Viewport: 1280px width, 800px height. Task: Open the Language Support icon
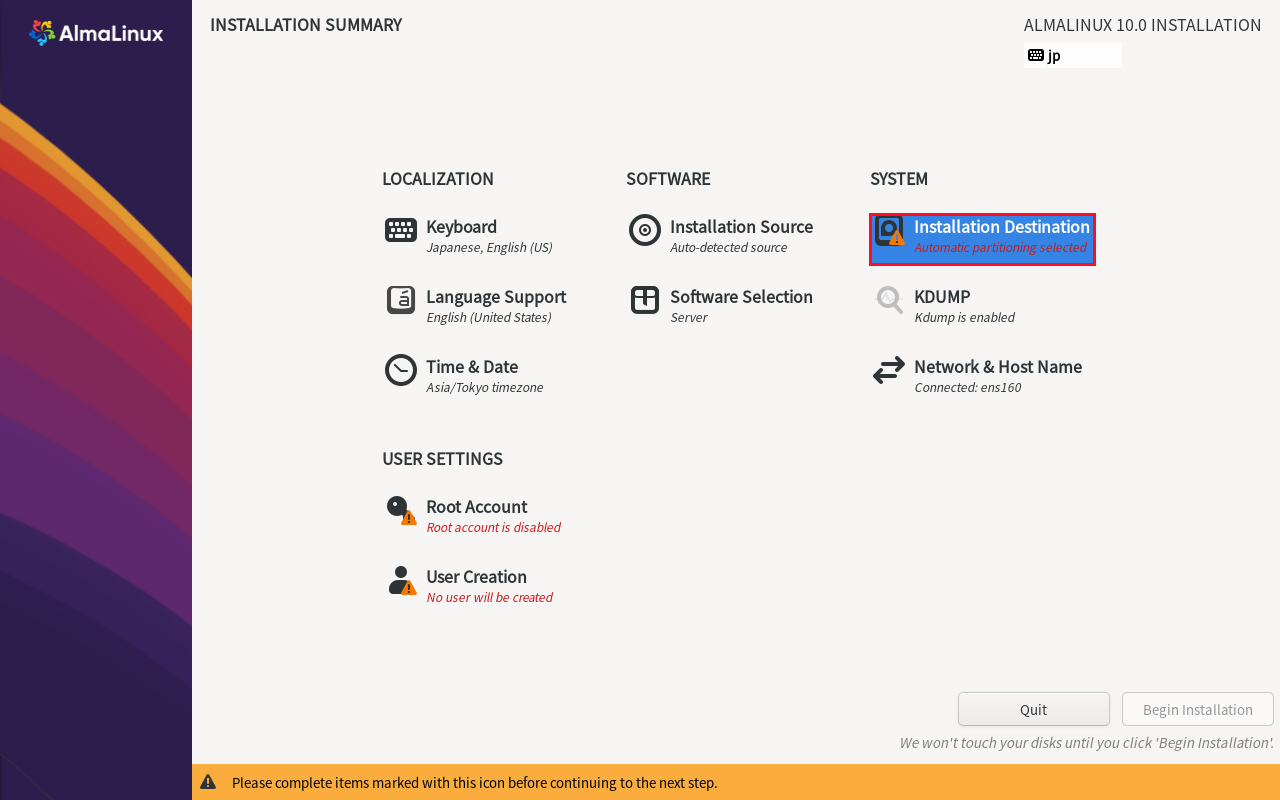pos(401,300)
